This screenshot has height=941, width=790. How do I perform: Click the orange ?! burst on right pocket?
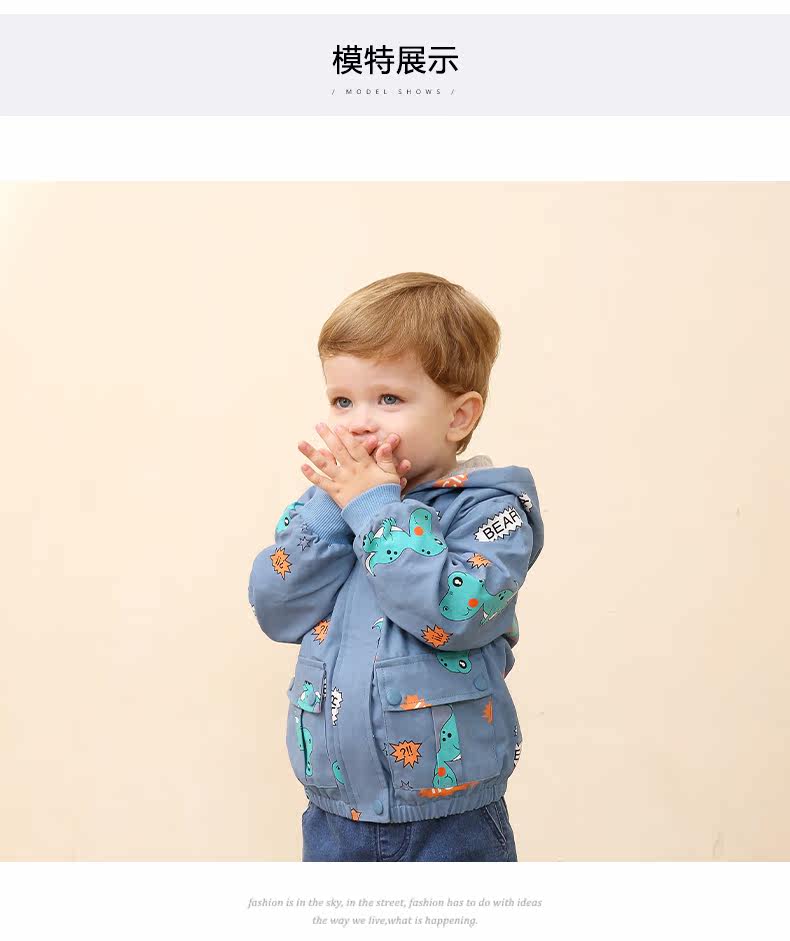[x=406, y=754]
